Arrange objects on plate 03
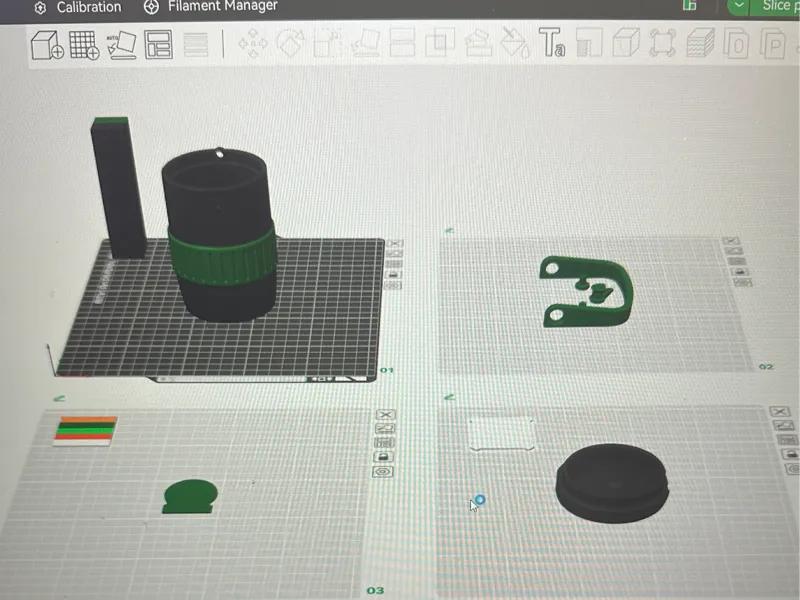Image resolution: width=800 pixels, height=600 pixels. [385, 442]
